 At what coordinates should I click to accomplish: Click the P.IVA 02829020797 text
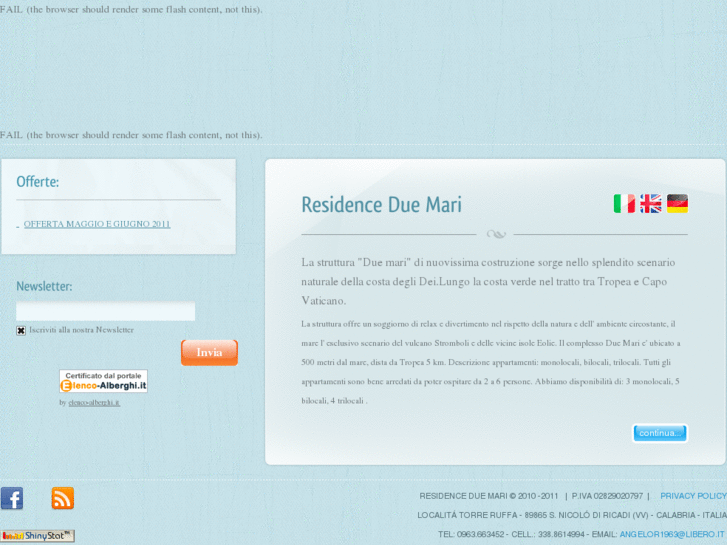(x=607, y=496)
